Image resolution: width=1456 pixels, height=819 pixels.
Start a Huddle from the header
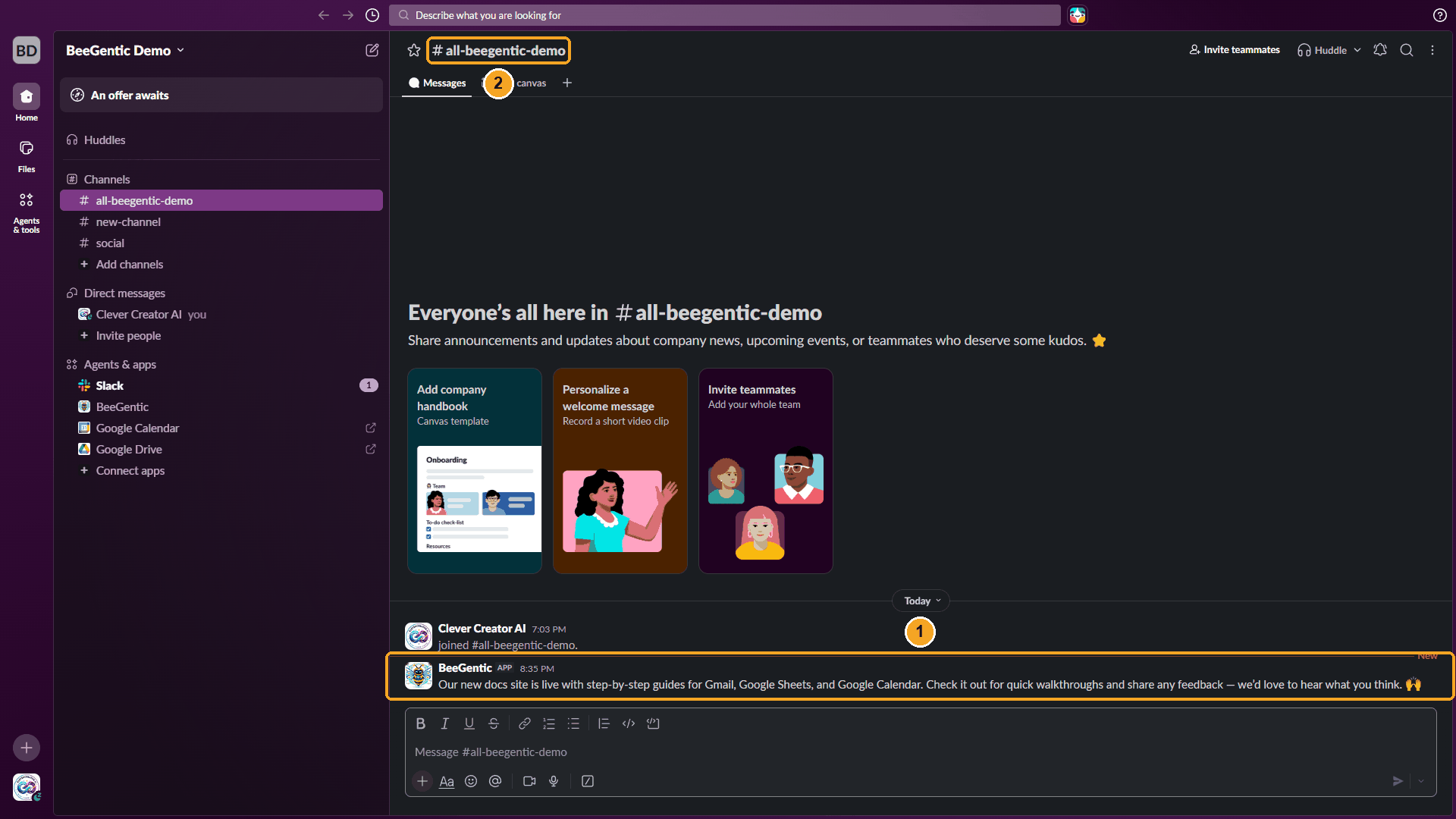[x=1322, y=50]
